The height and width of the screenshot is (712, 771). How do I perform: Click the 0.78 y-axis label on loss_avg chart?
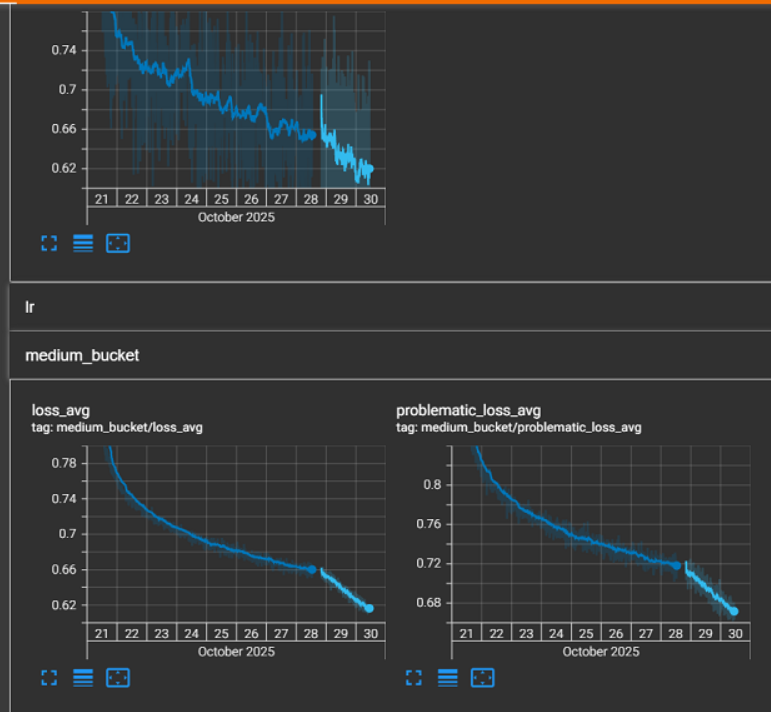(64, 463)
